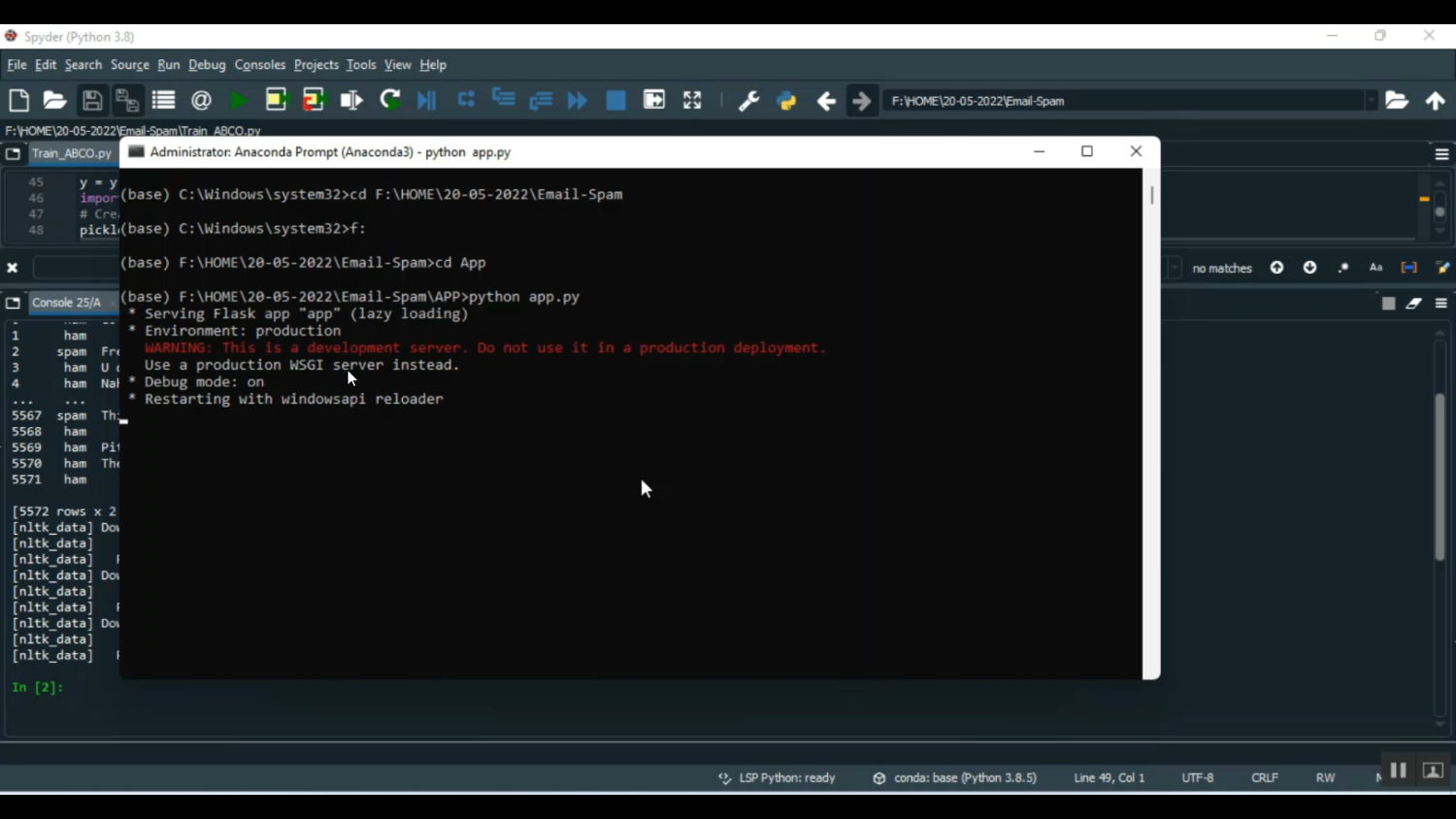Create a new file from the toolbar
This screenshot has height=819, width=1456.
click(18, 101)
